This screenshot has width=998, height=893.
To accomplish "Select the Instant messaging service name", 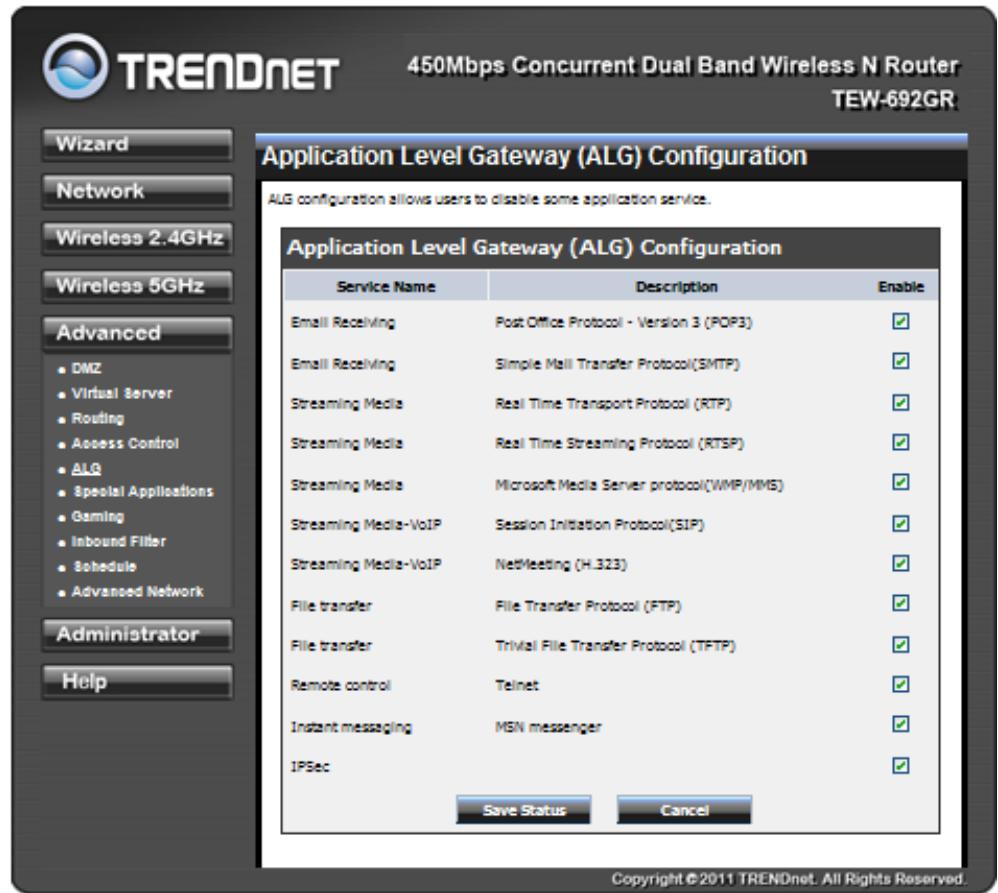I will coord(351,727).
